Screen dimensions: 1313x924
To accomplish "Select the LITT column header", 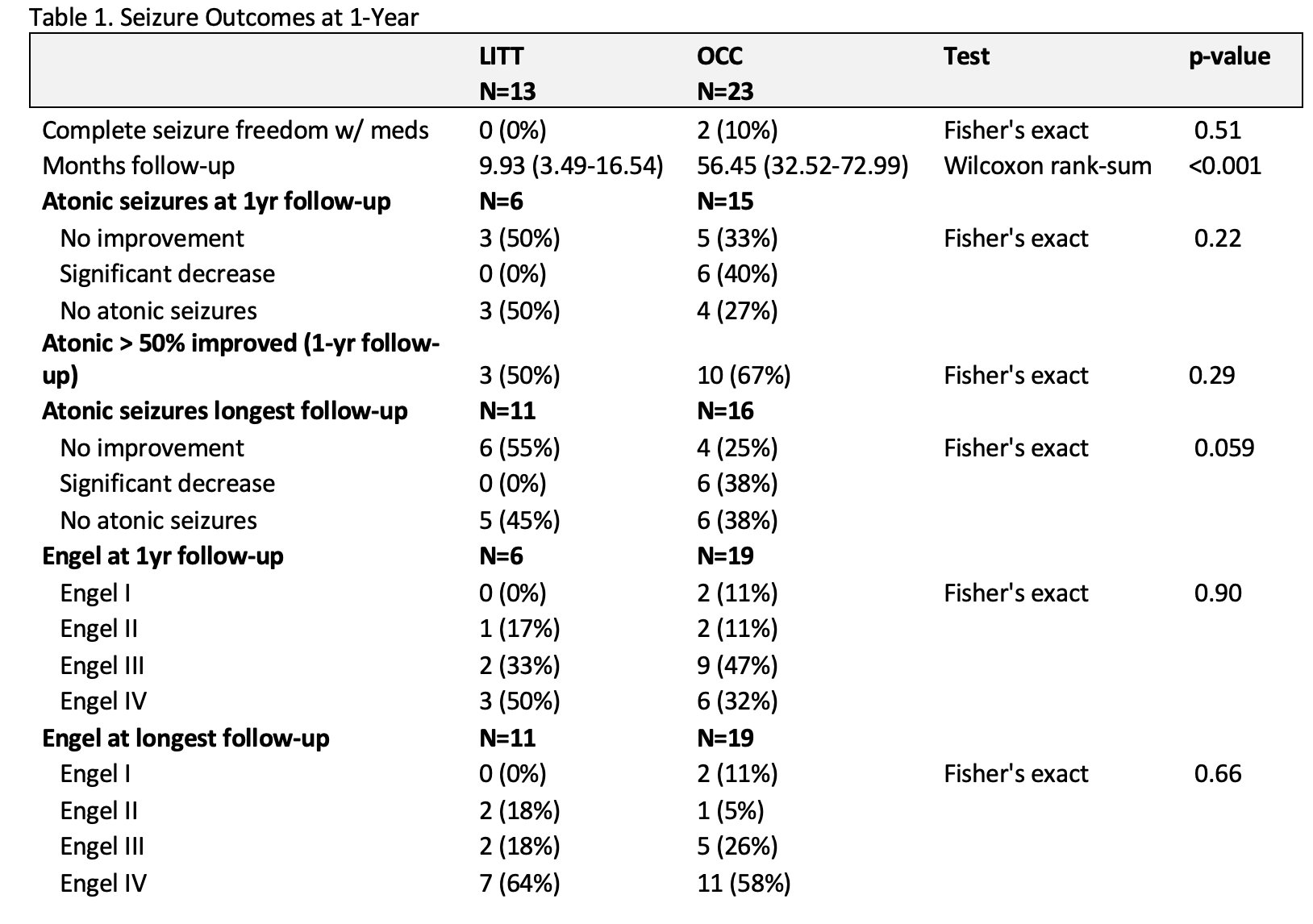I will click(501, 56).
